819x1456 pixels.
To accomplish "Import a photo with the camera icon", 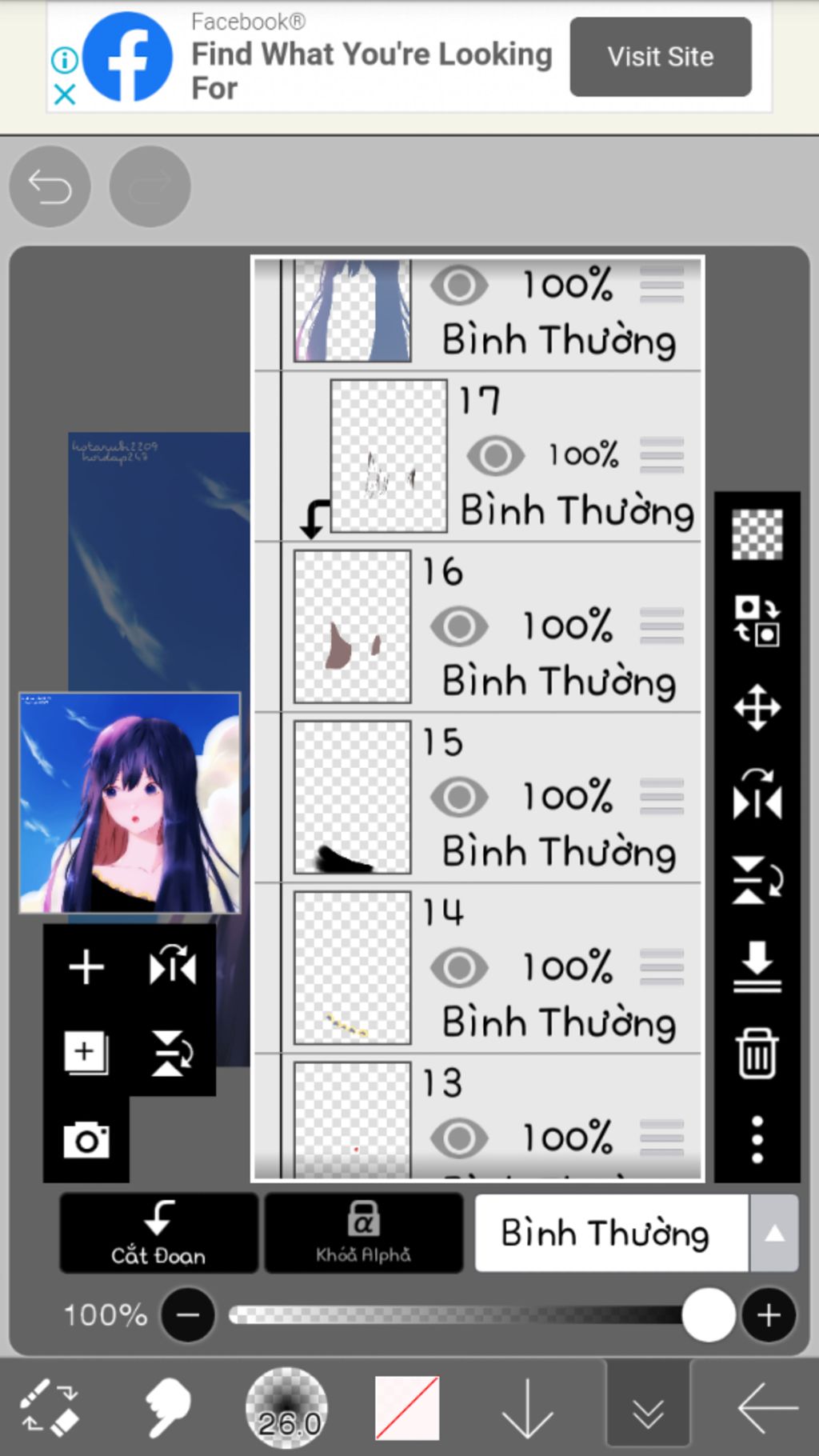I will pos(86,1139).
